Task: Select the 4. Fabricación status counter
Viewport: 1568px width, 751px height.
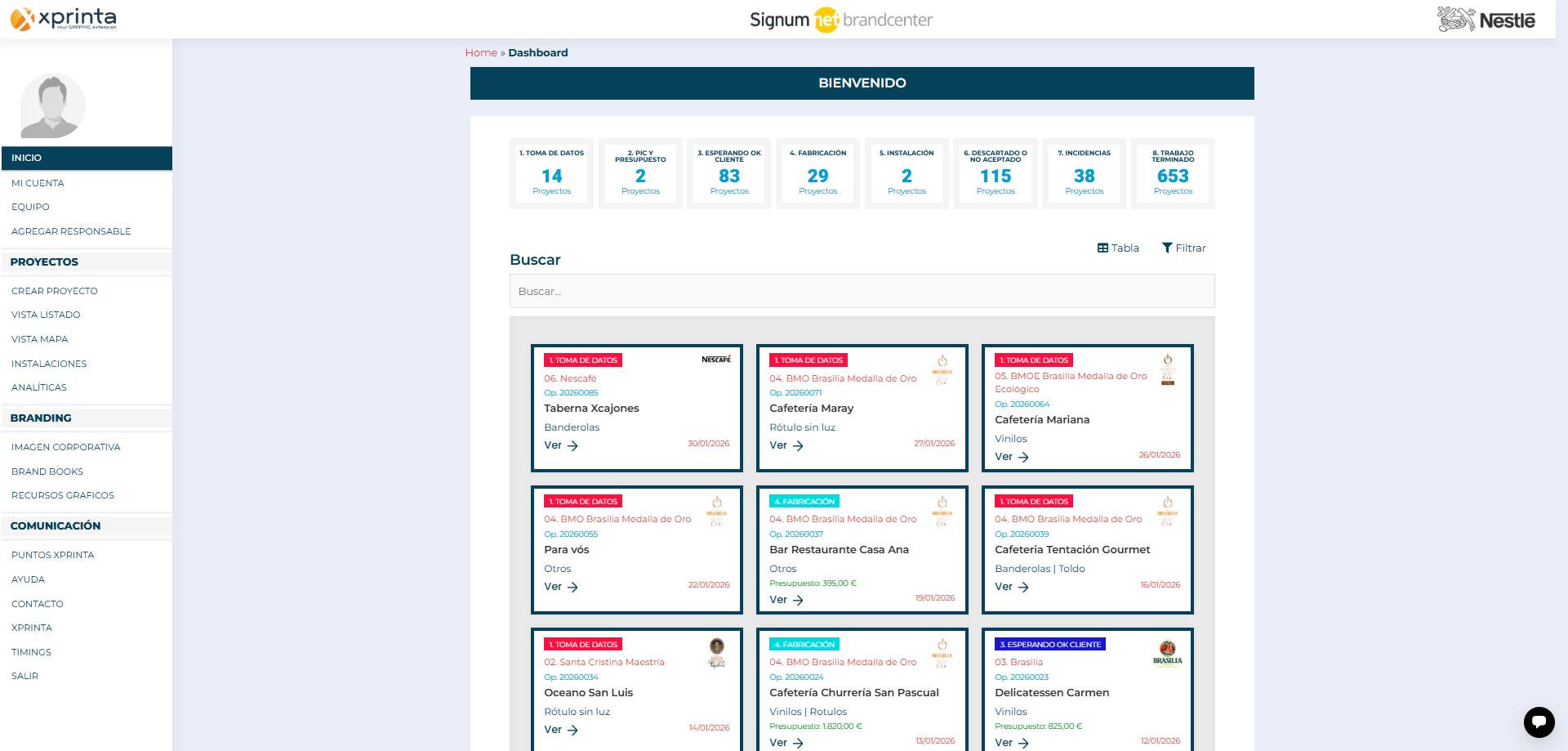Action: [x=817, y=173]
